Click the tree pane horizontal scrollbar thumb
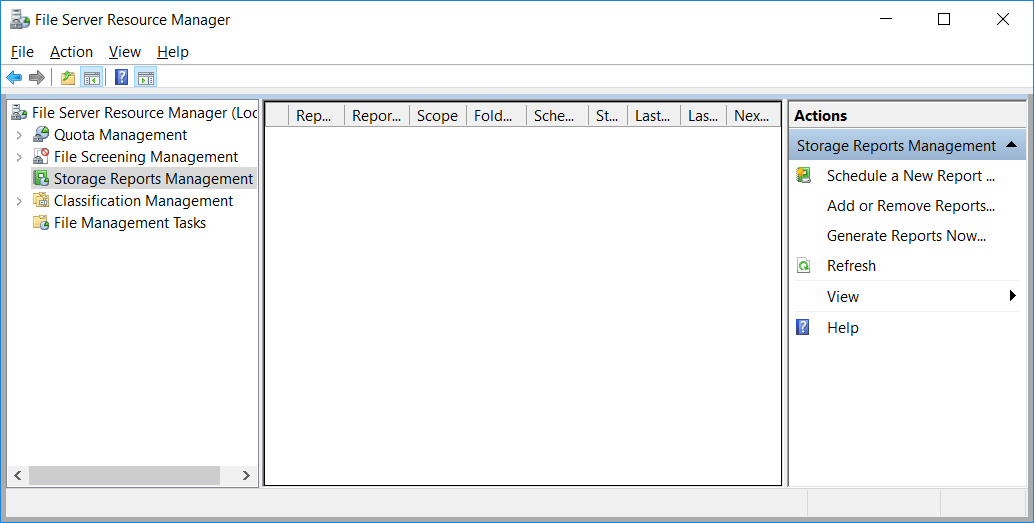Screen dimensions: 1034x523 click(124, 475)
